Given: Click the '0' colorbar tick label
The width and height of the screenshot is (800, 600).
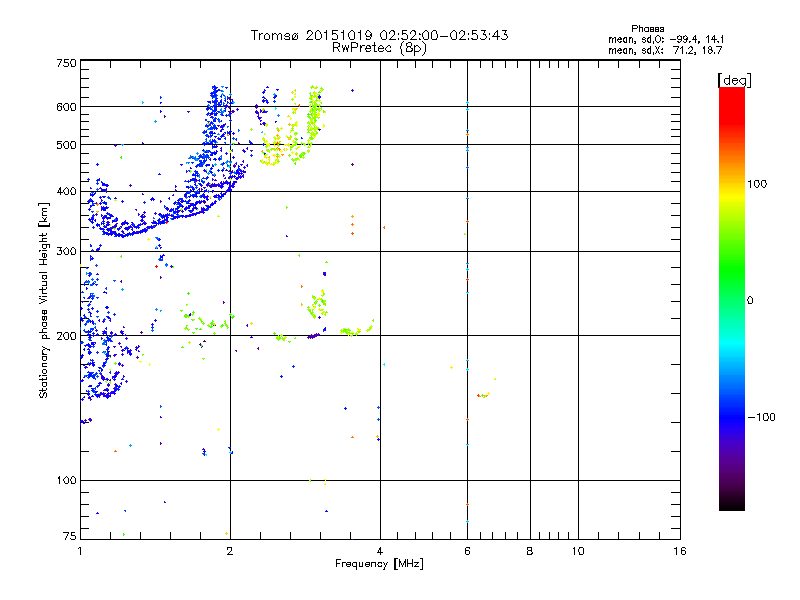Looking at the screenshot, I should pyautogui.click(x=750, y=300).
